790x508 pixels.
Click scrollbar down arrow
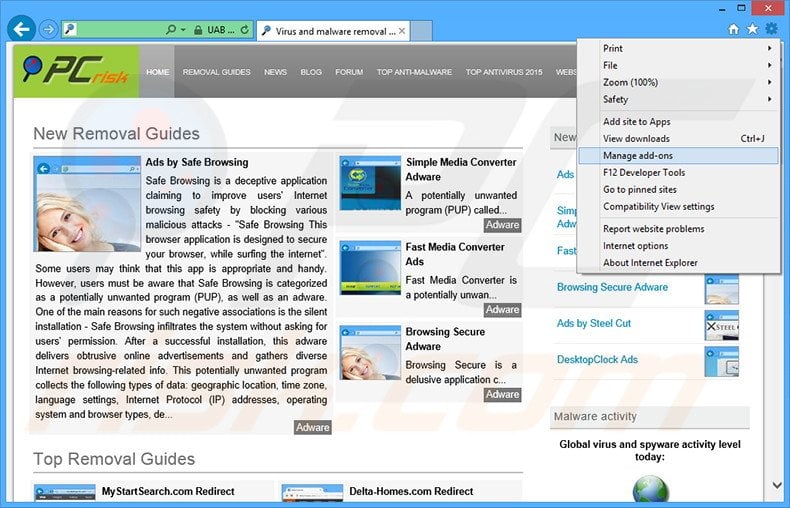coord(777,486)
